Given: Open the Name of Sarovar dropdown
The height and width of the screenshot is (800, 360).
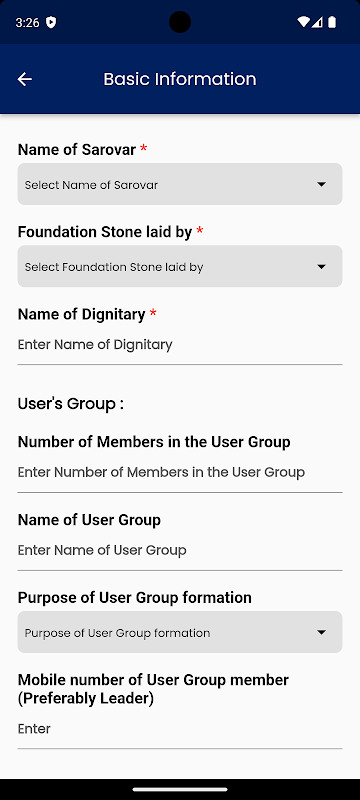Looking at the screenshot, I should pyautogui.click(x=180, y=184).
